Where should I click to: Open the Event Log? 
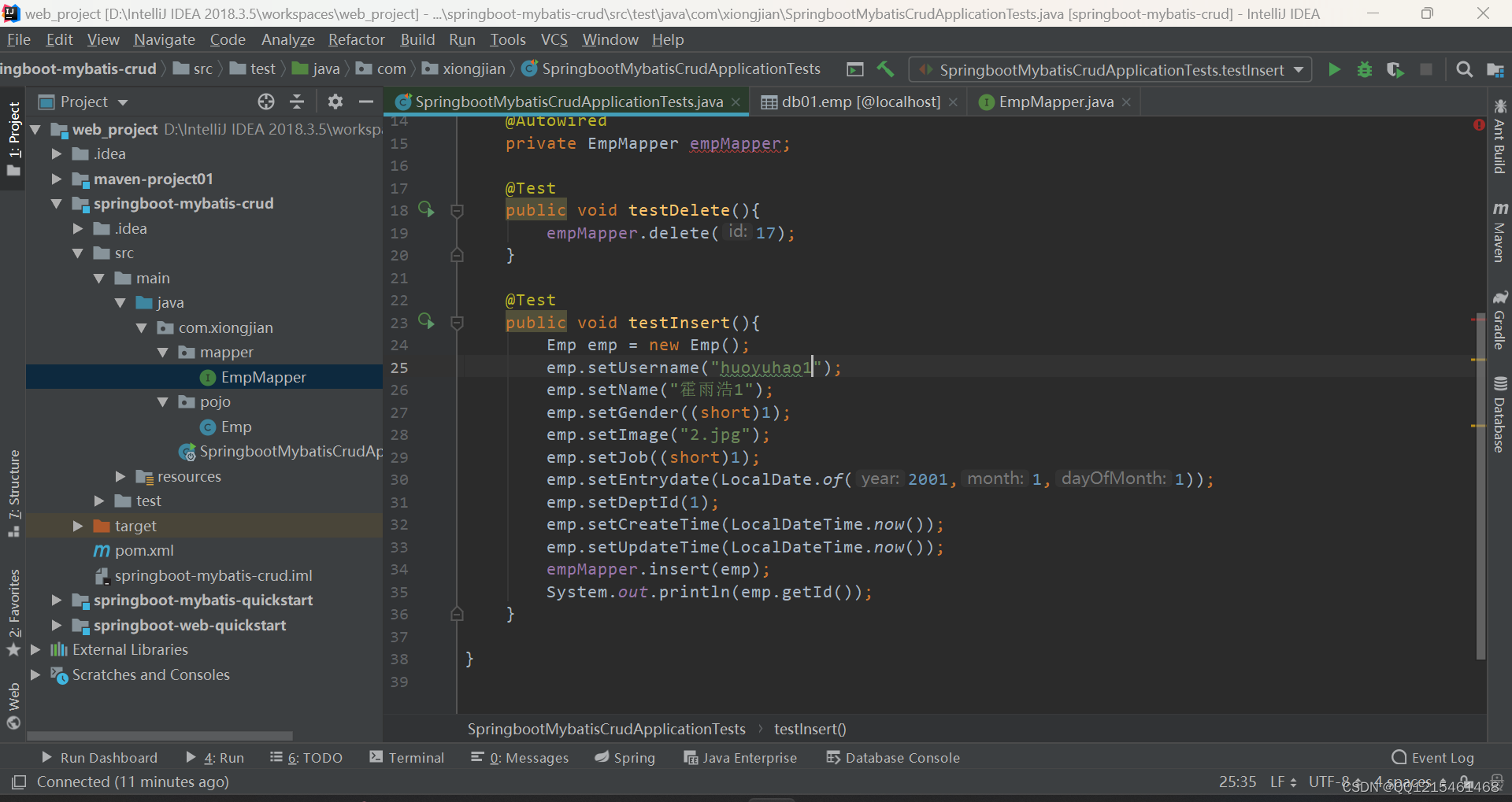1433,757
